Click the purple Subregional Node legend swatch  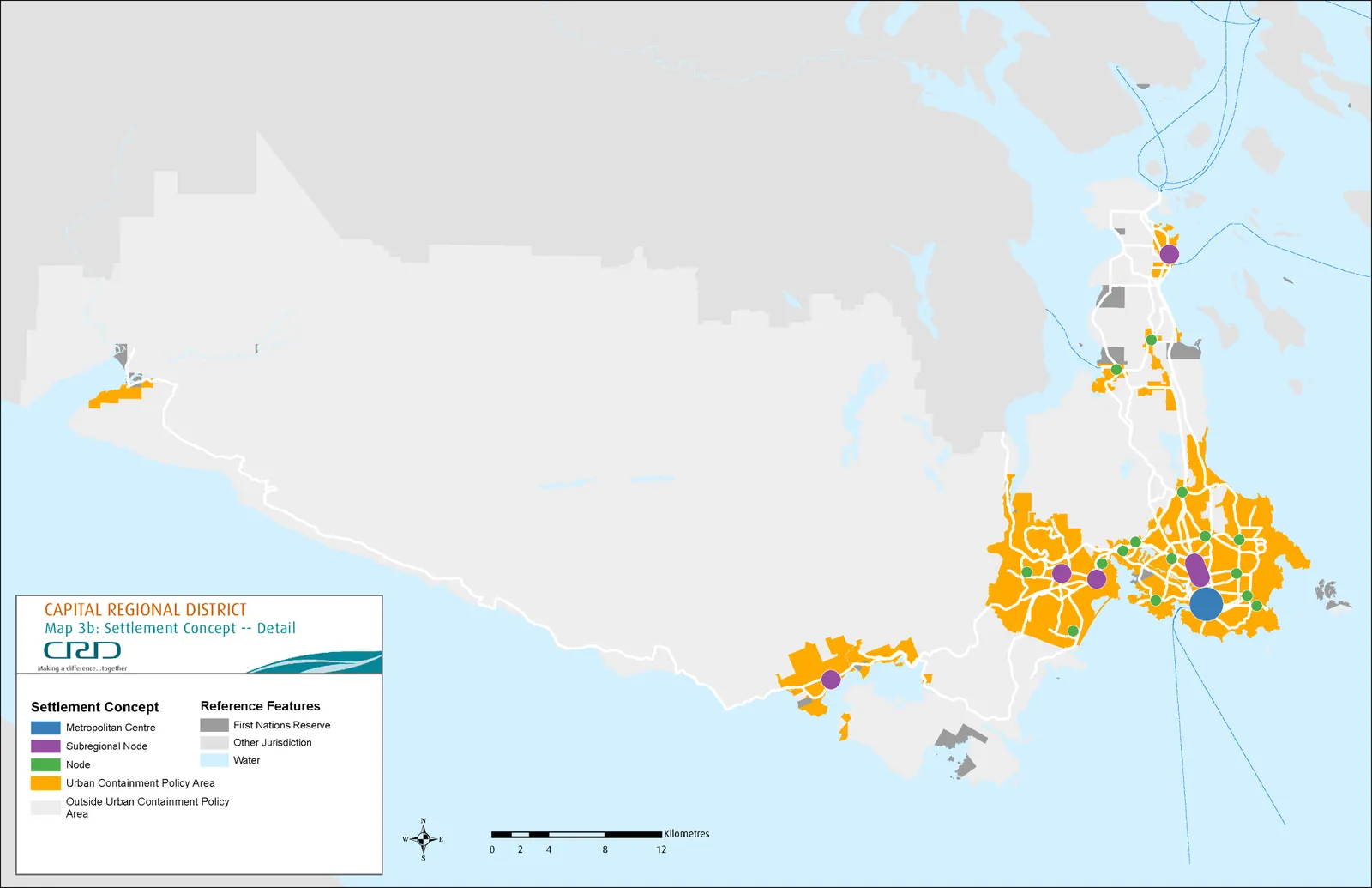pos(45,746)
